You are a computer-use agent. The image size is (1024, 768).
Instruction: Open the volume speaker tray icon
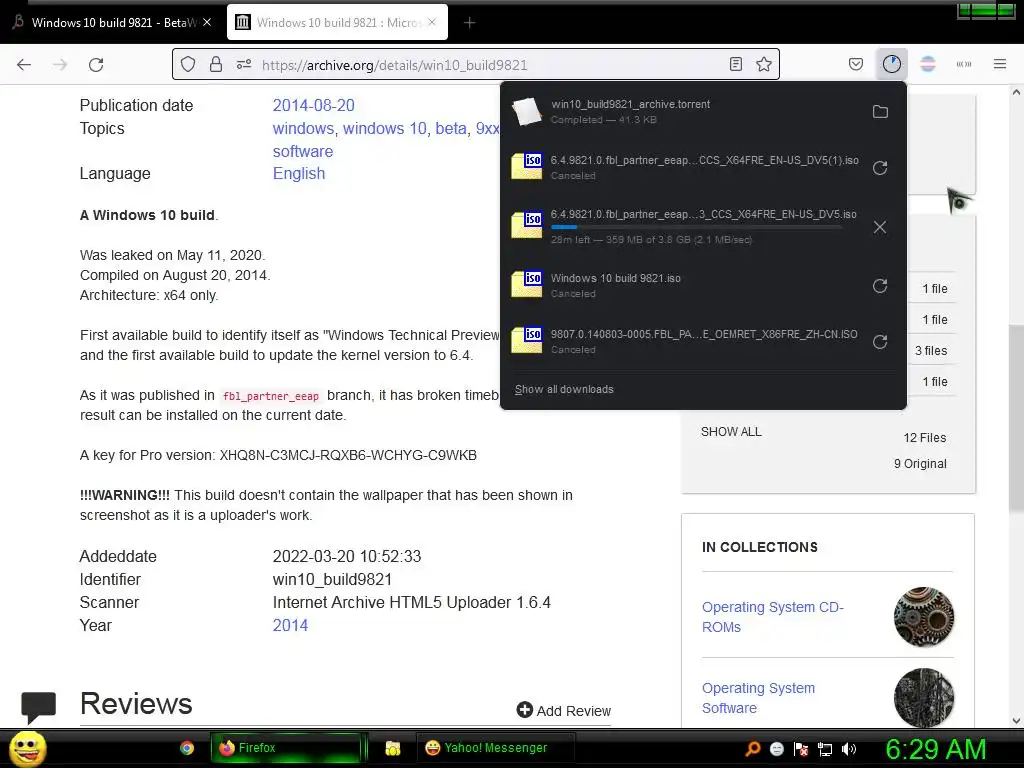coord(849,749)
